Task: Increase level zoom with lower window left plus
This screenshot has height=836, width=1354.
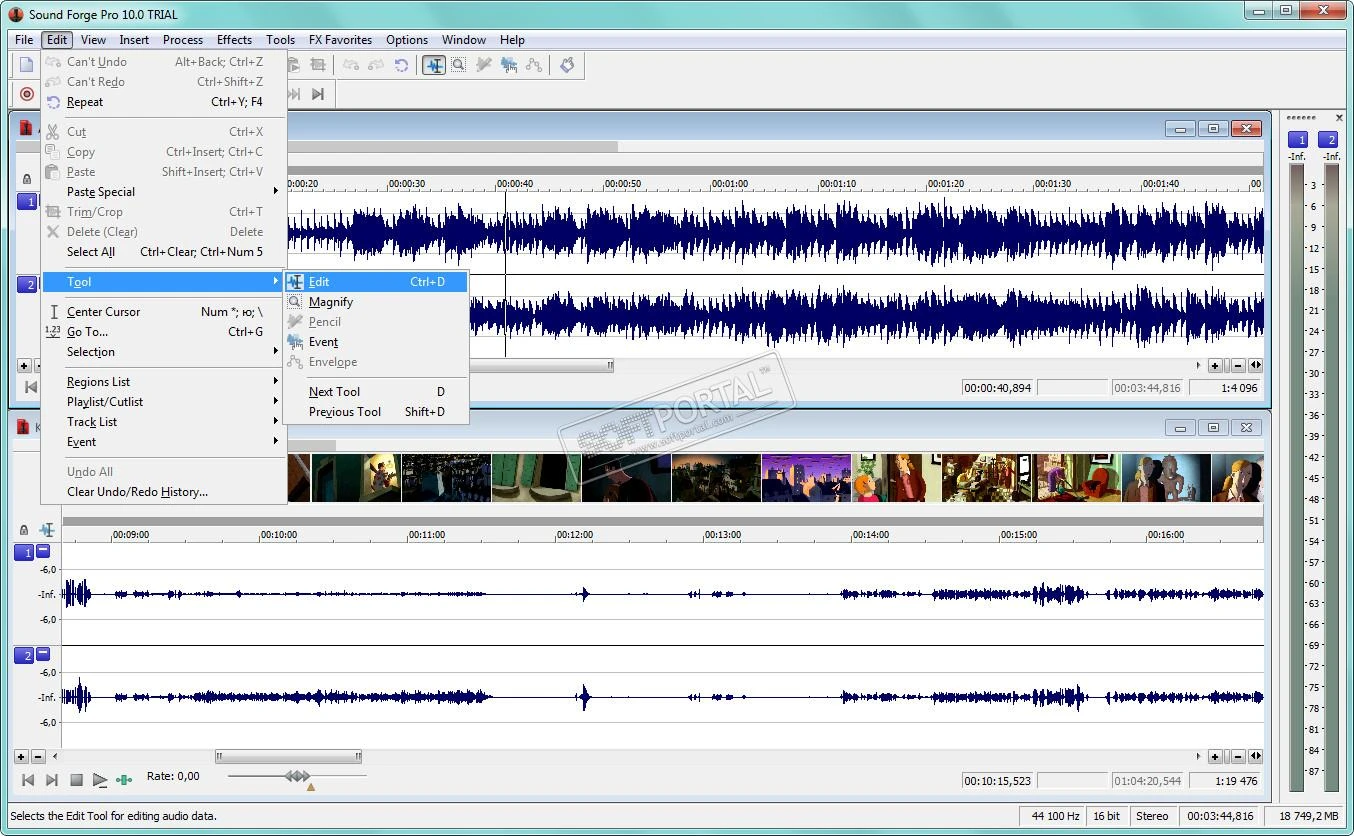Action: (21, 757)
